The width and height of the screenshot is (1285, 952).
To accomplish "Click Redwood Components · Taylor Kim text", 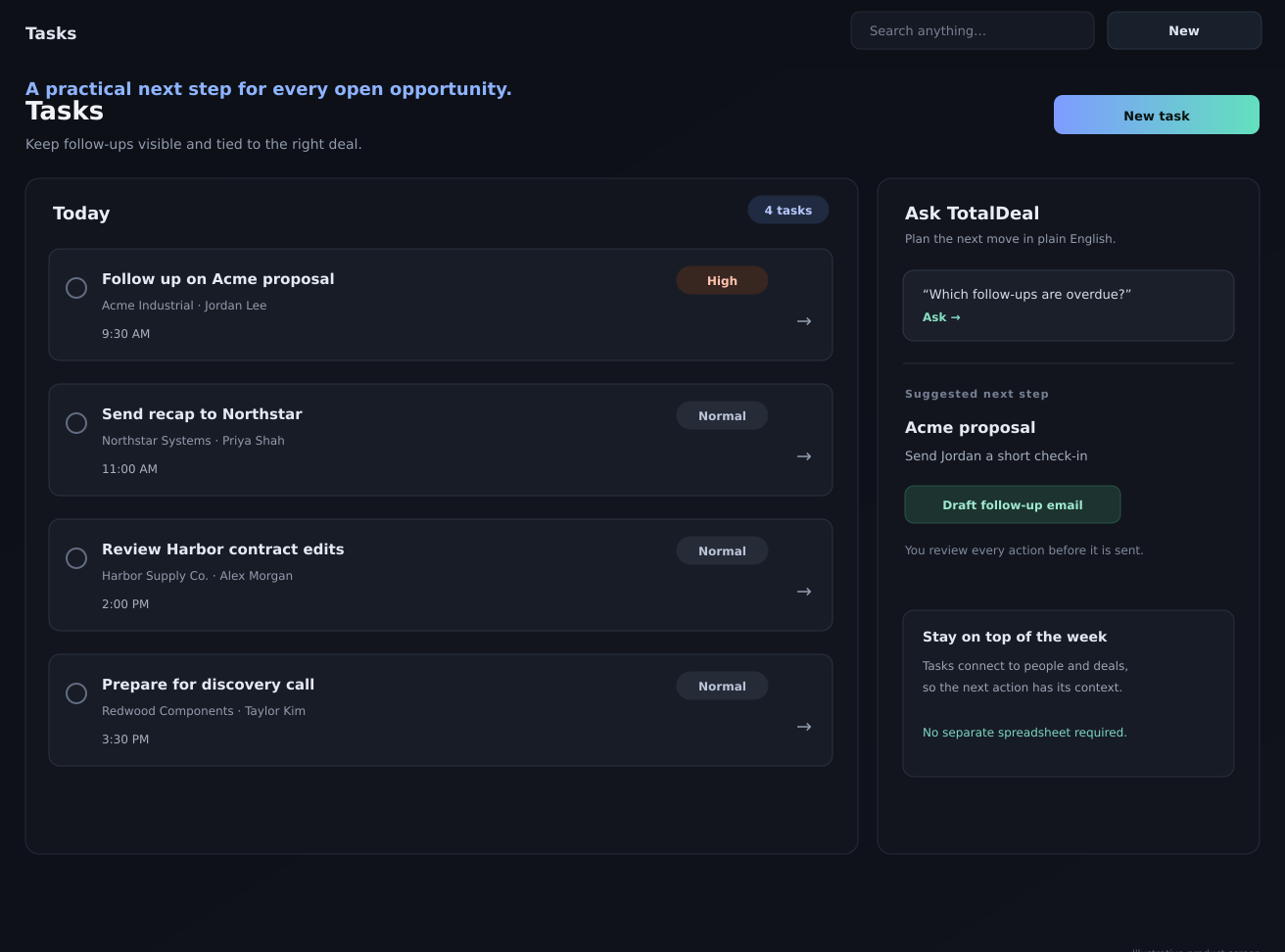I will click(x=204, y=711).
